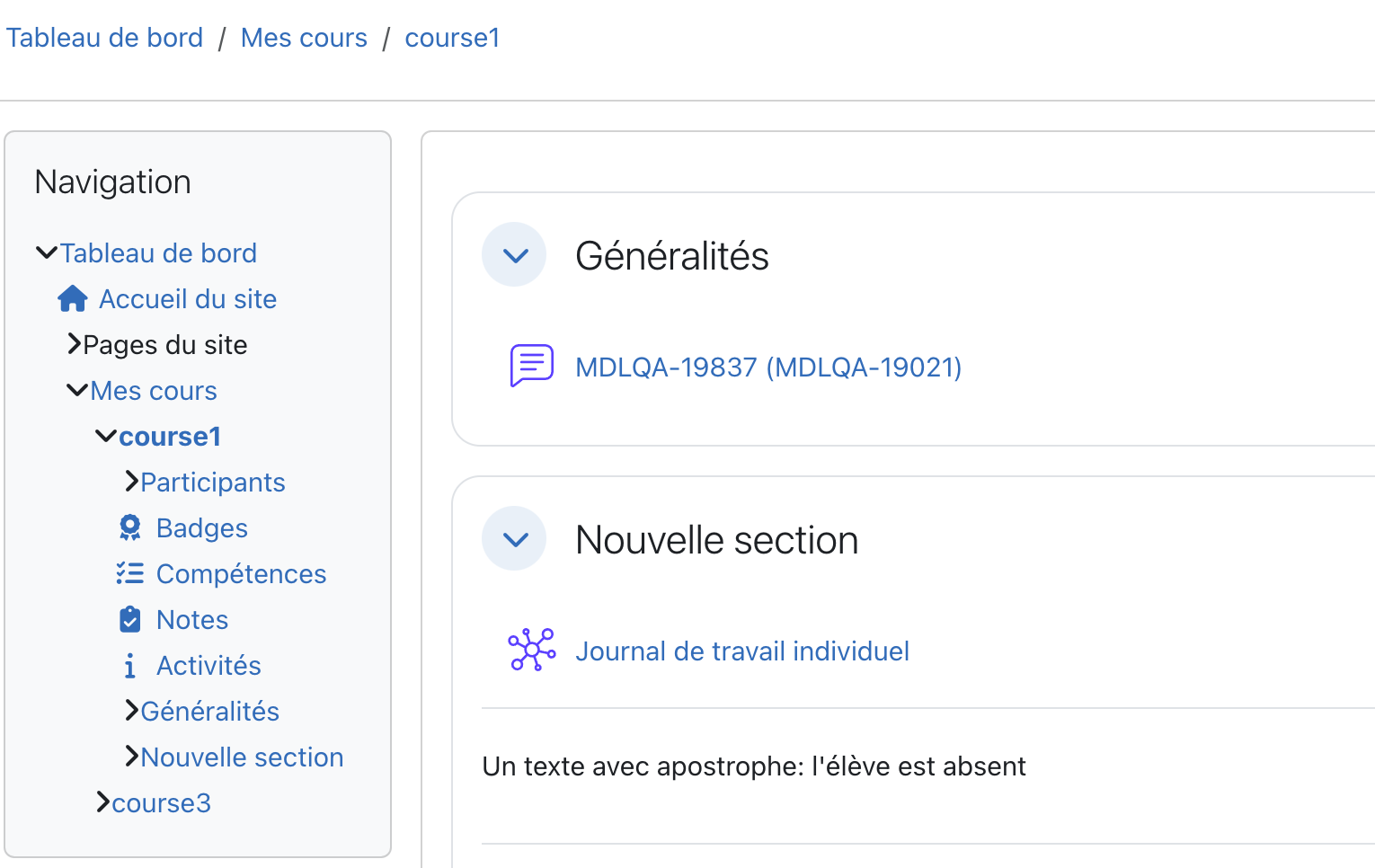Viewport: 1375px width, 868px height.
Task: Click the Journal de travail individuel activity icon
Action: point(532,650)
